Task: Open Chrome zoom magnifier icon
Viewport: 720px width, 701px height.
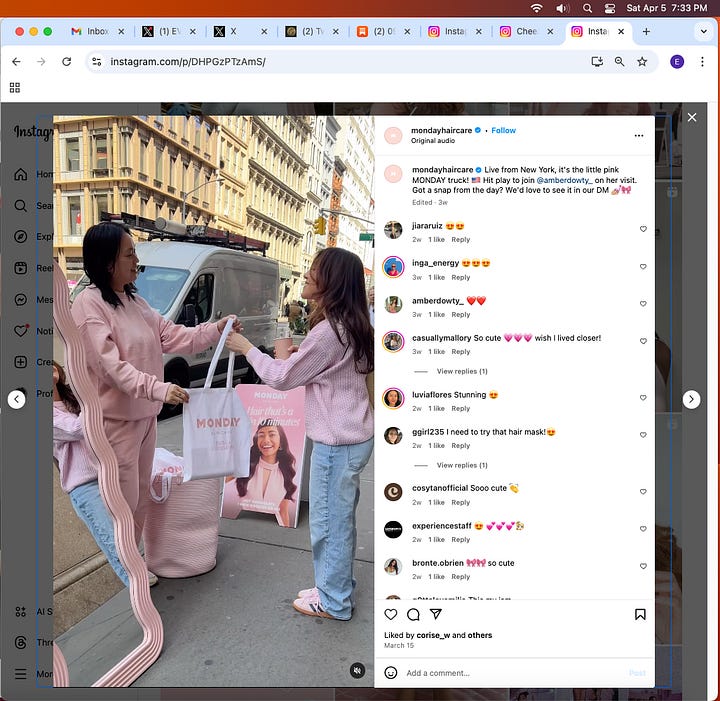Action: 619,62
